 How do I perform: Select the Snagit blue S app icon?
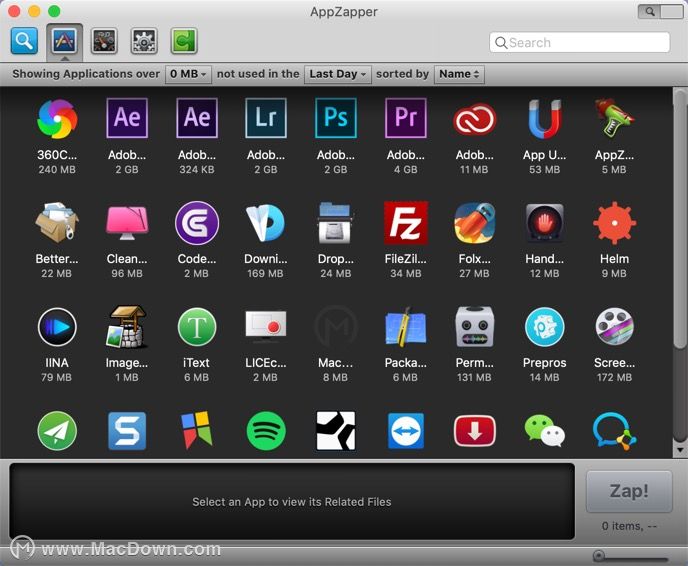127,431
